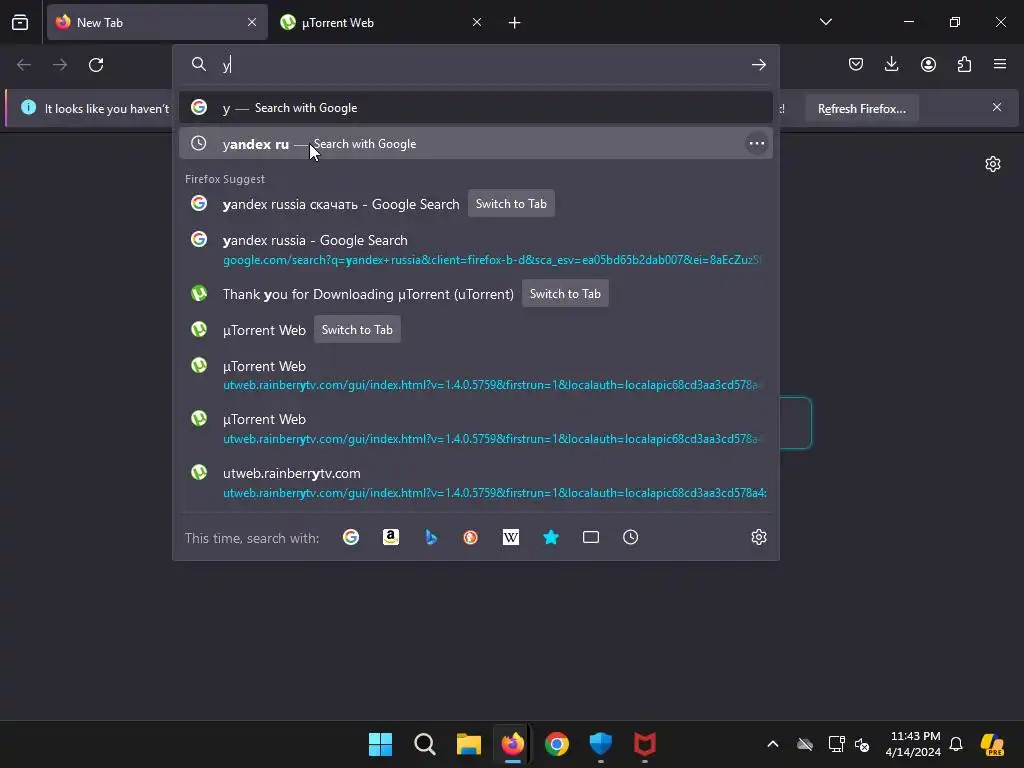Search bookmarks with star icon
Image resolution: width=1024 pixels, height=768 pixels.
pyautogui.click(x=551, y=537)
